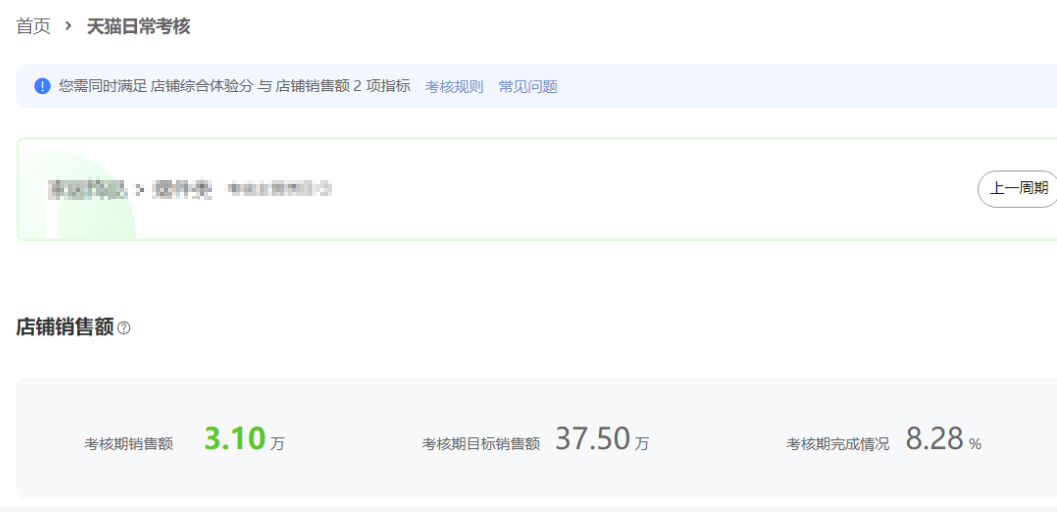
Task: Open the 常见问题 link
Action: tap(528, 86)
